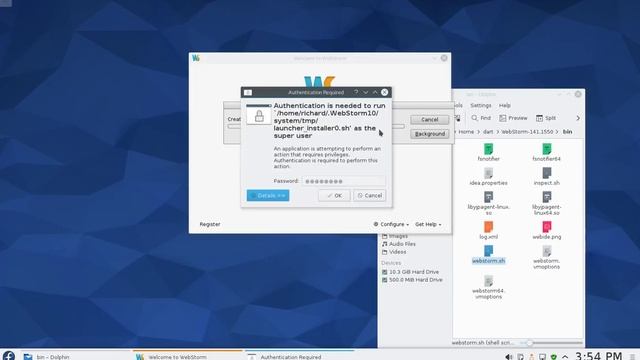Open Get Help dropdown in WebStorm welcome
Viewport: 640px width, 360px height.
click(428, 224)
